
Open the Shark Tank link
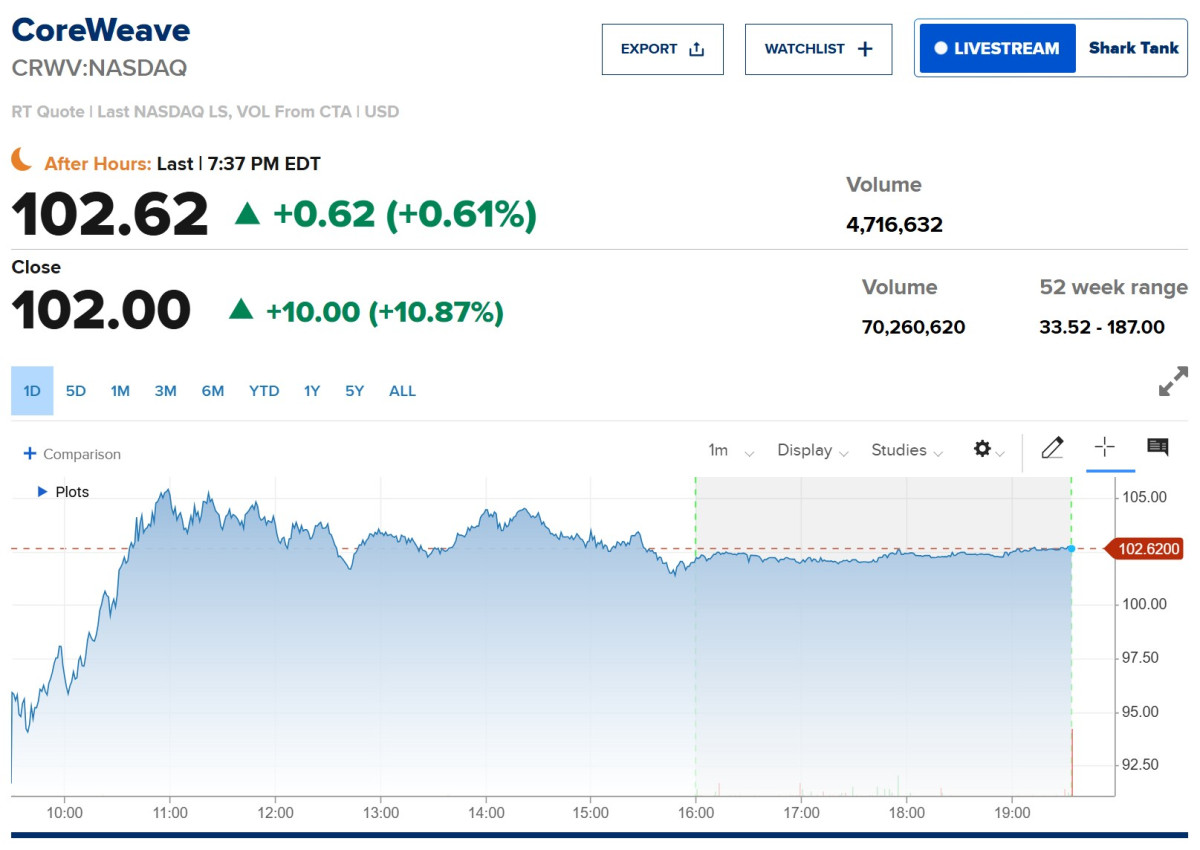point(1134,48)
